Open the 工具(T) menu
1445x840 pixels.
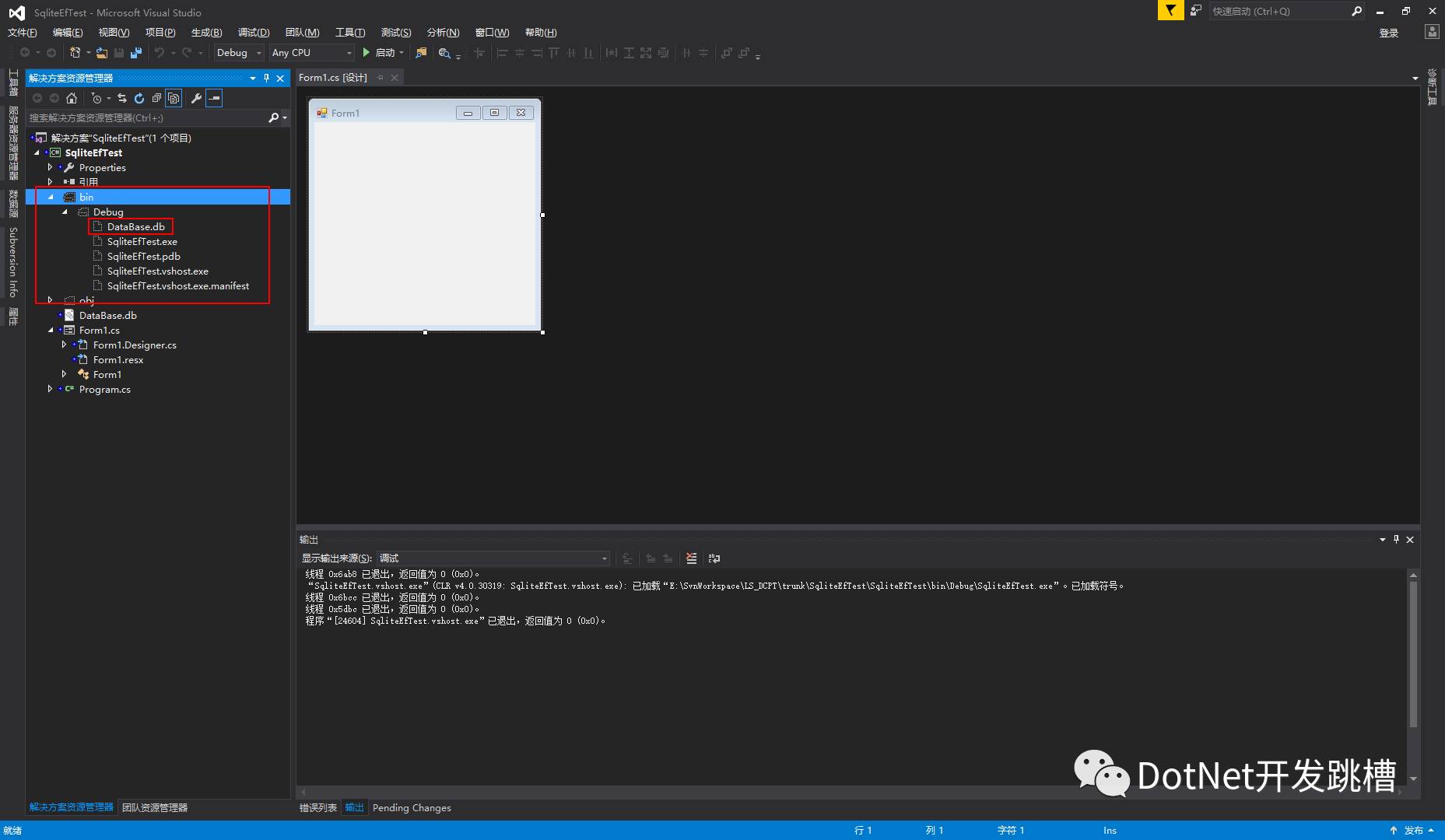tap(349, 33)
